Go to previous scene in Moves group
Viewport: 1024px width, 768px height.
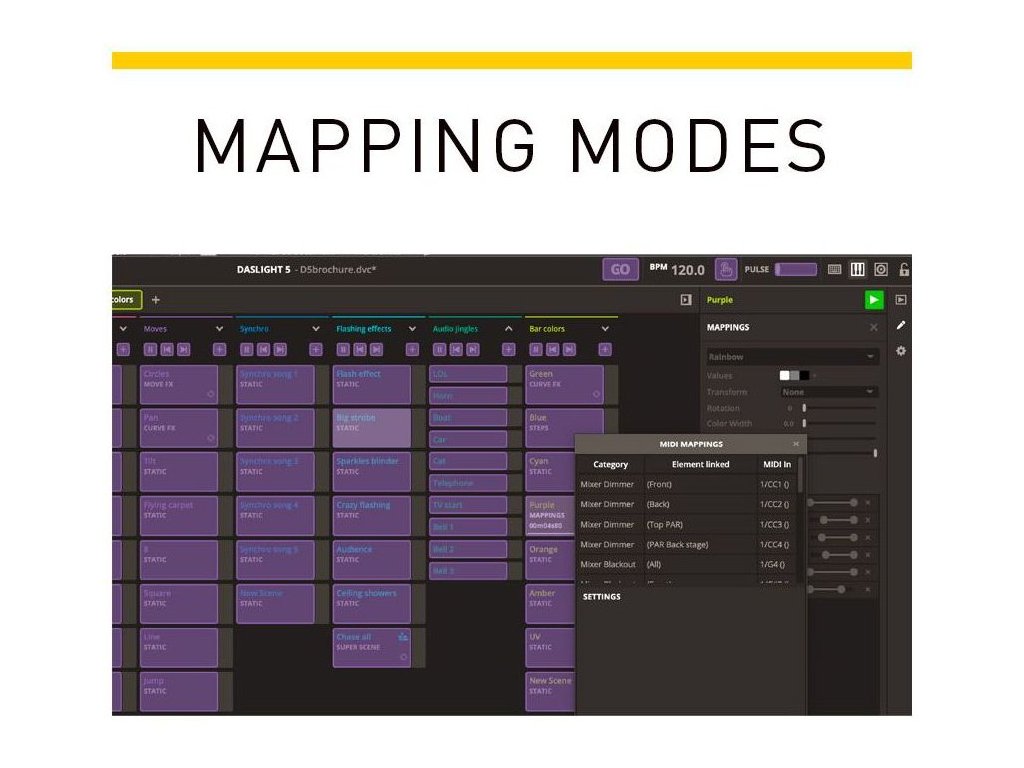pos(167,349)
